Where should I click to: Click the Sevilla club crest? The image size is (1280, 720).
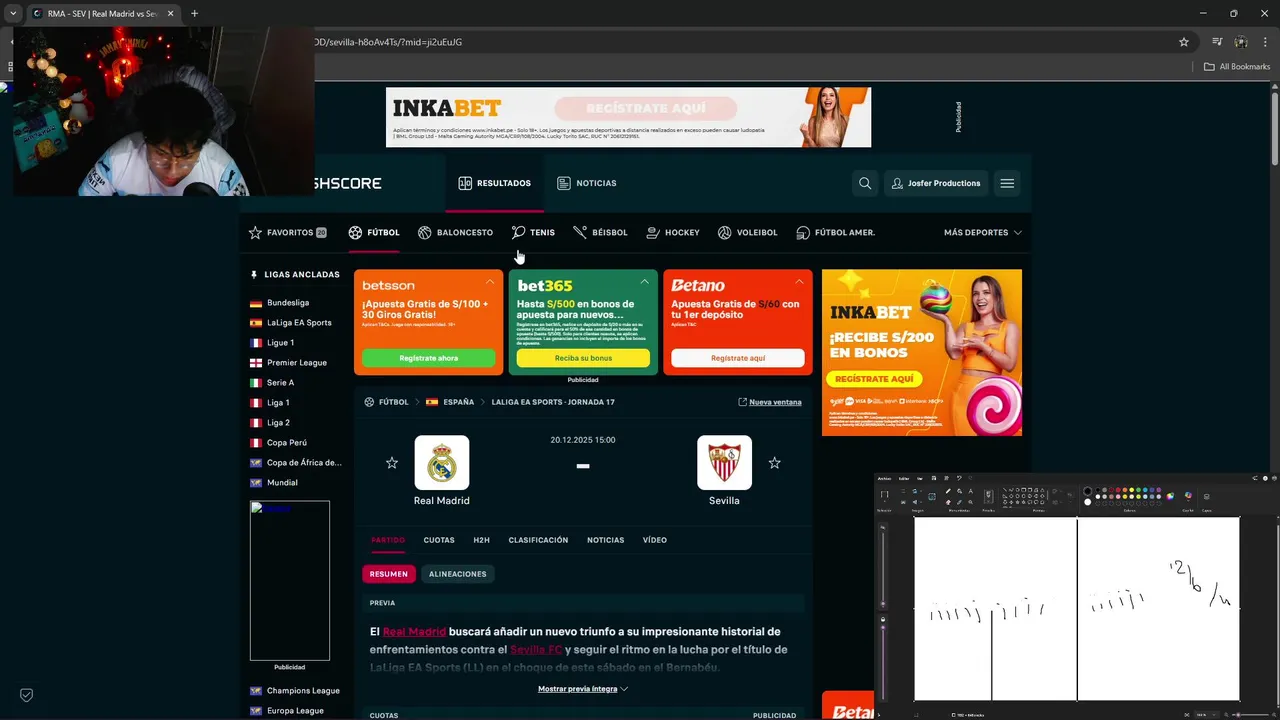(724, 463)
